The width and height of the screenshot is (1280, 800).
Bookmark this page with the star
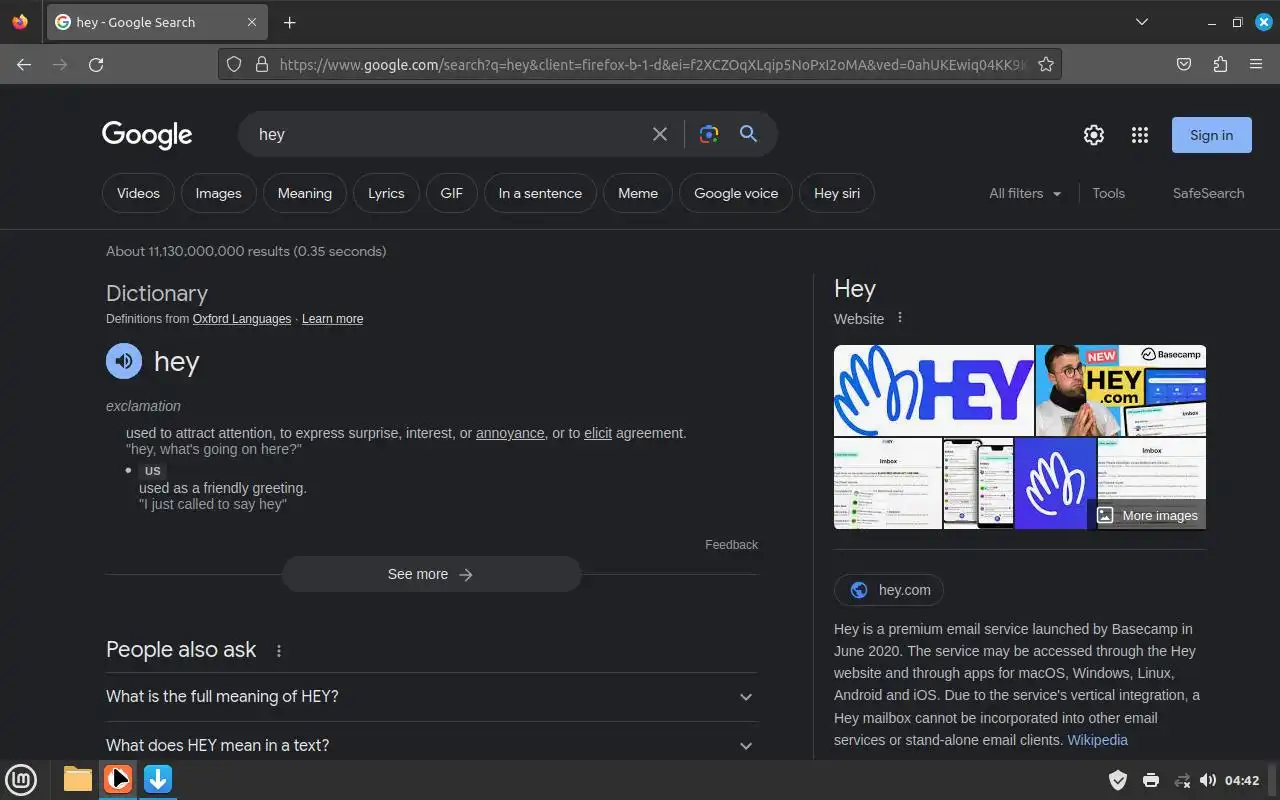(1046, 64)
